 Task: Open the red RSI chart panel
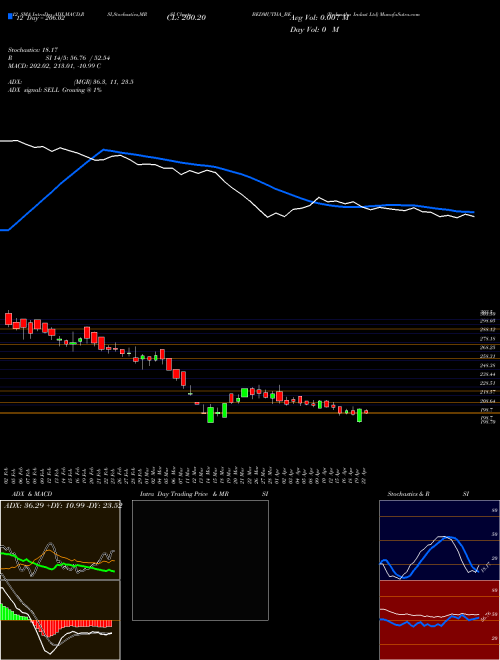pyautogui.click(x=439, y=620)
